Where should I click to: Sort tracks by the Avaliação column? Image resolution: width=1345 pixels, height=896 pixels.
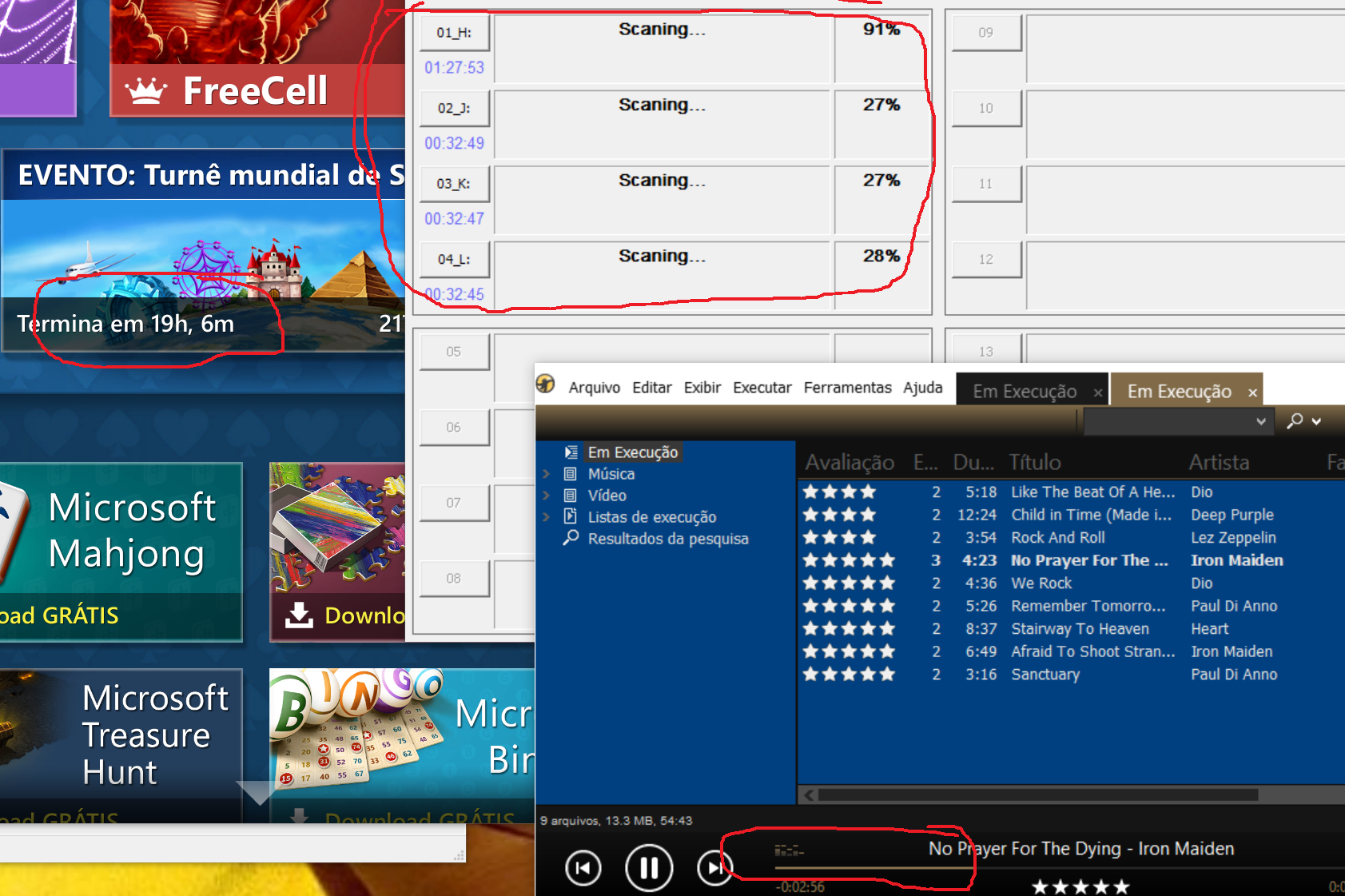[x=850, y=463]
